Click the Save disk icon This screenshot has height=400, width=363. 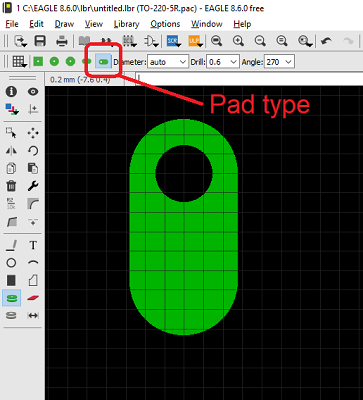(x=40, y=41)
